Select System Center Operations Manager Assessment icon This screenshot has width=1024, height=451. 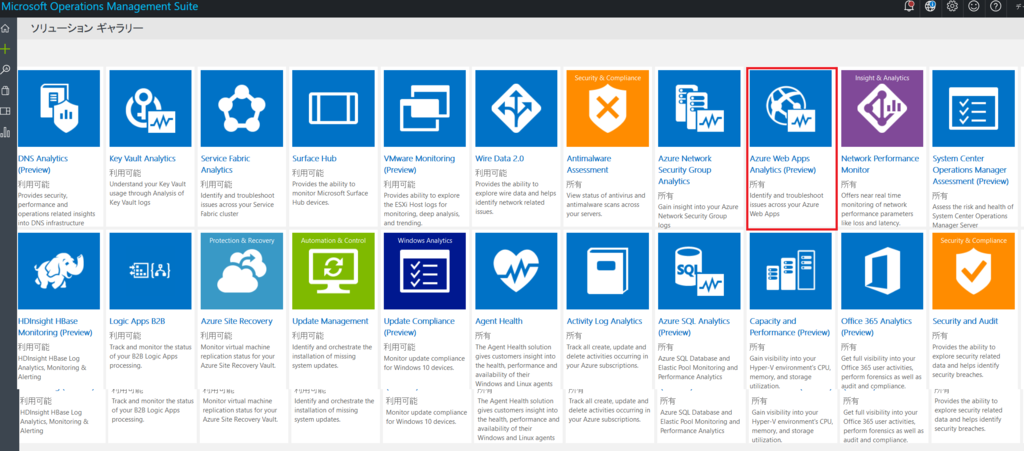pyautogui.click(x=973, y=108)
